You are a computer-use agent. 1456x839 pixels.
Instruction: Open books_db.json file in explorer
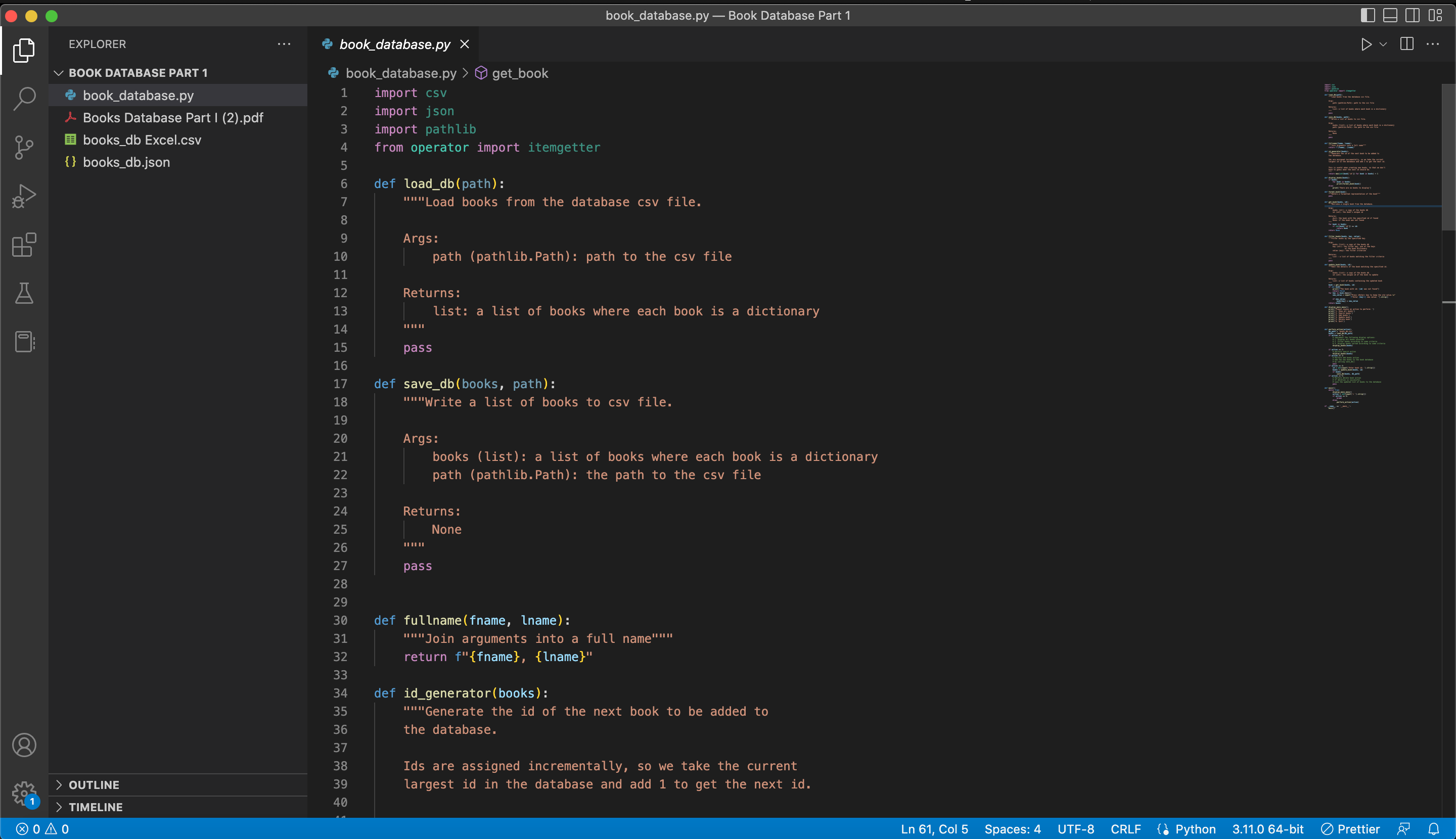point(126,161)
